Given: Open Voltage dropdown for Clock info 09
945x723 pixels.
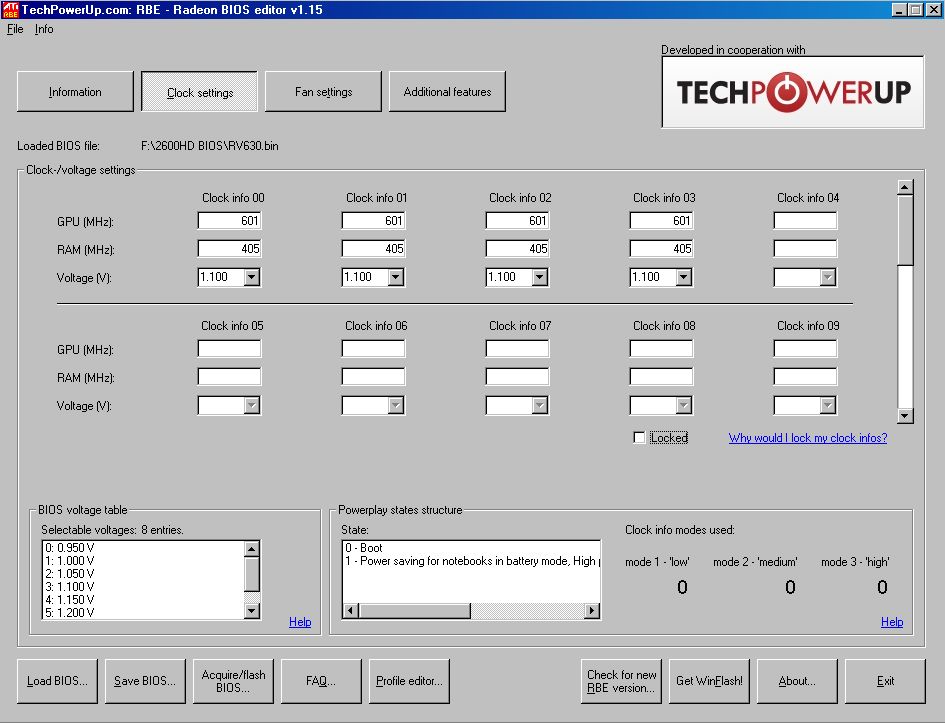Looking at the screenshot, I should click(x=828, y=405).
